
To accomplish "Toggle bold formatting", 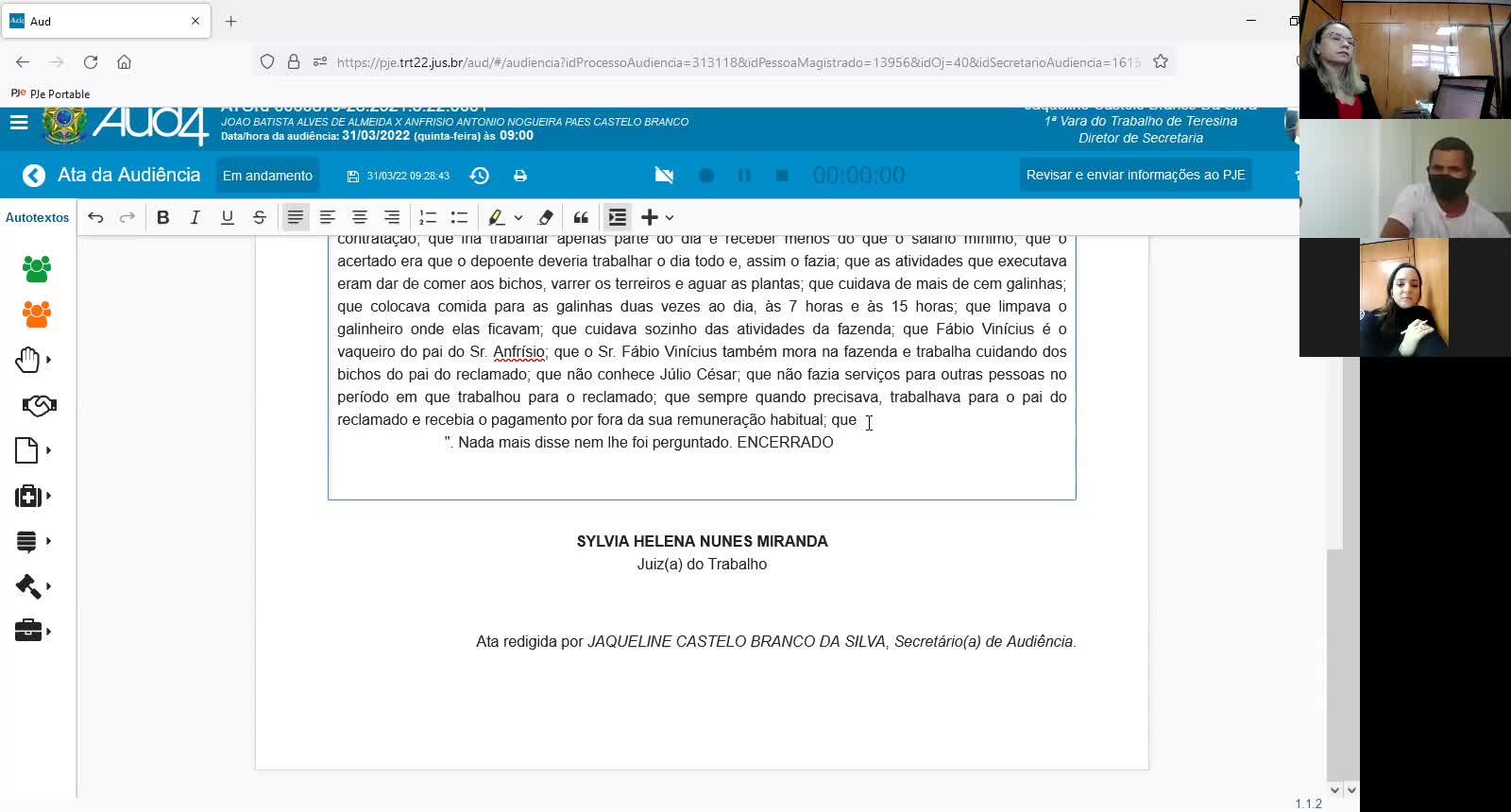I will click(x=163, y=217).
